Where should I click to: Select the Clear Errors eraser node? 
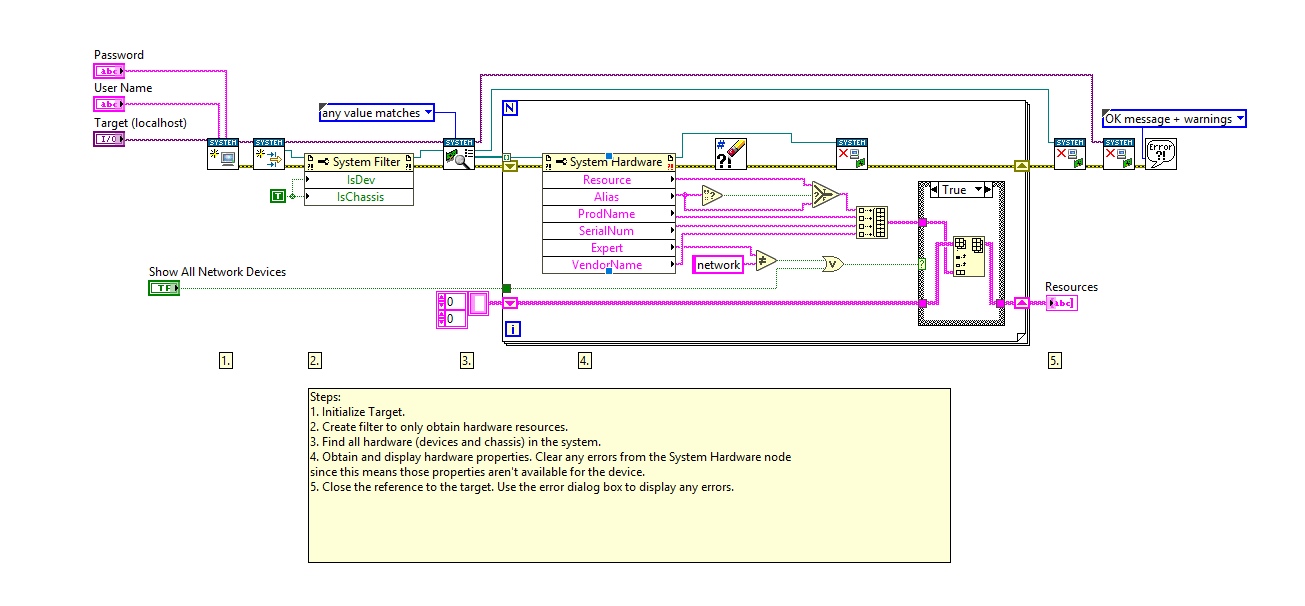pos(731,154)
